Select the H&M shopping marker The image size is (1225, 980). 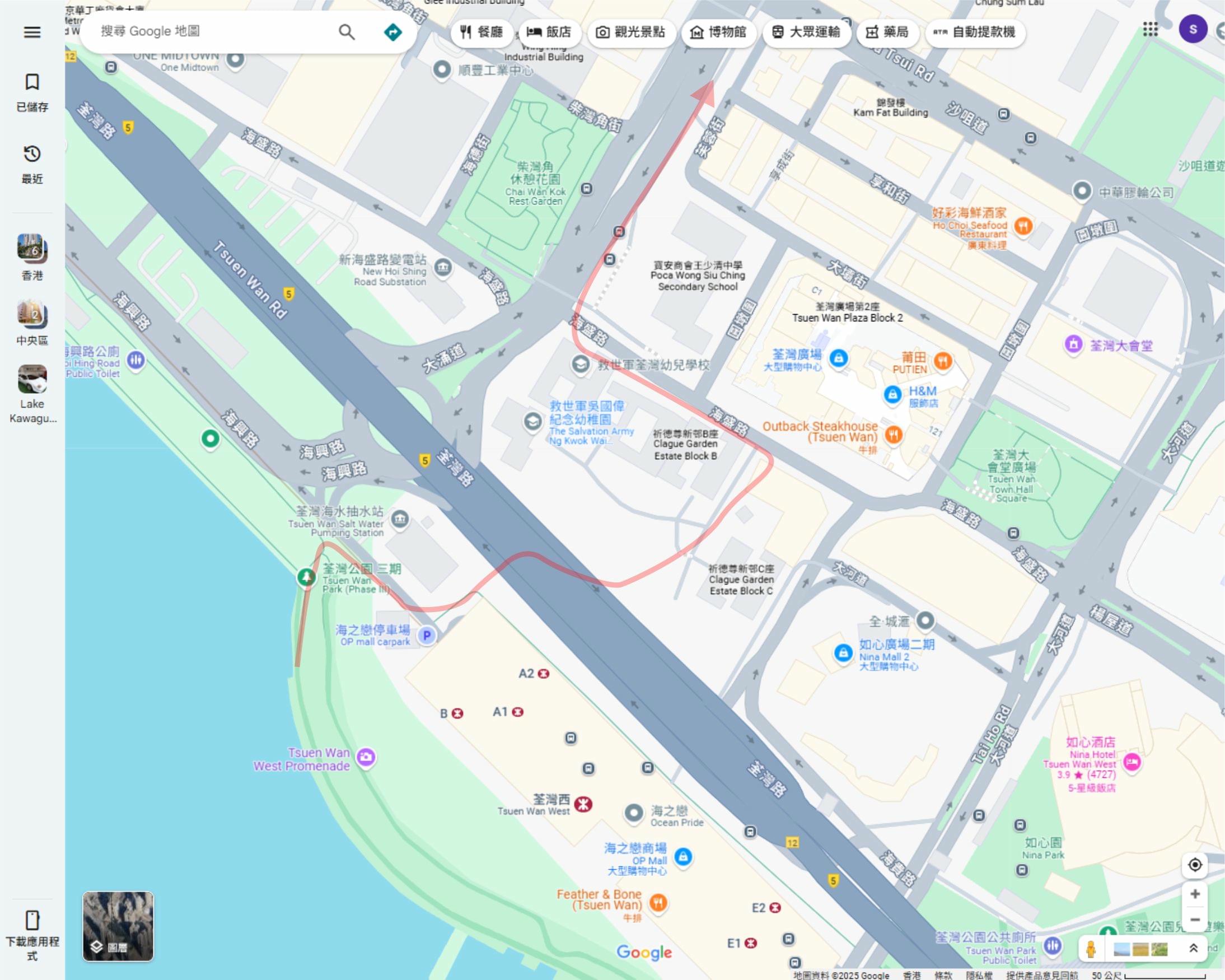tap(892, 394)
